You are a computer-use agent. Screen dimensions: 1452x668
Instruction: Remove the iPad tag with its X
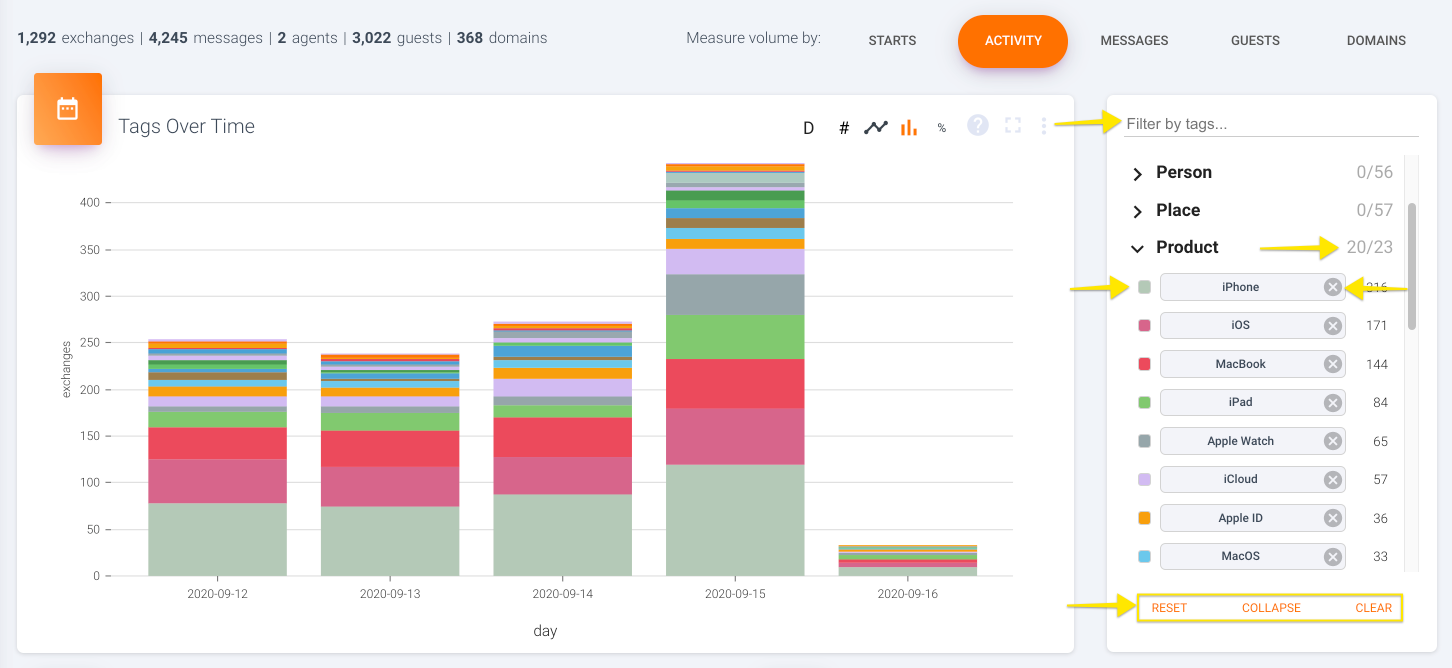click(x=1332, y=402)
